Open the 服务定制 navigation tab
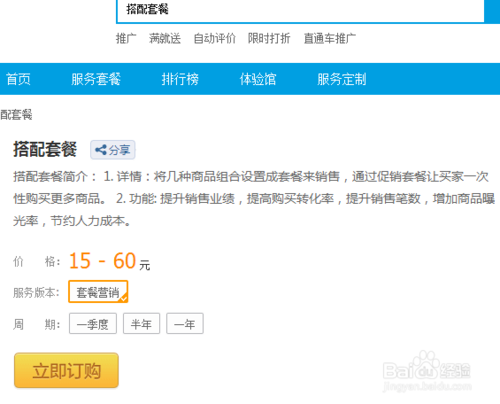 coord(342,79)
